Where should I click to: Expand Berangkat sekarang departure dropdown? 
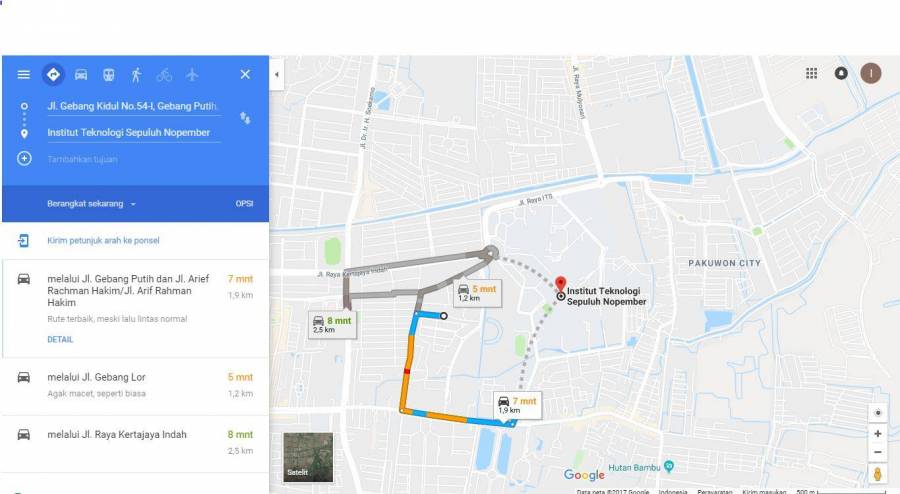(92, 204)
